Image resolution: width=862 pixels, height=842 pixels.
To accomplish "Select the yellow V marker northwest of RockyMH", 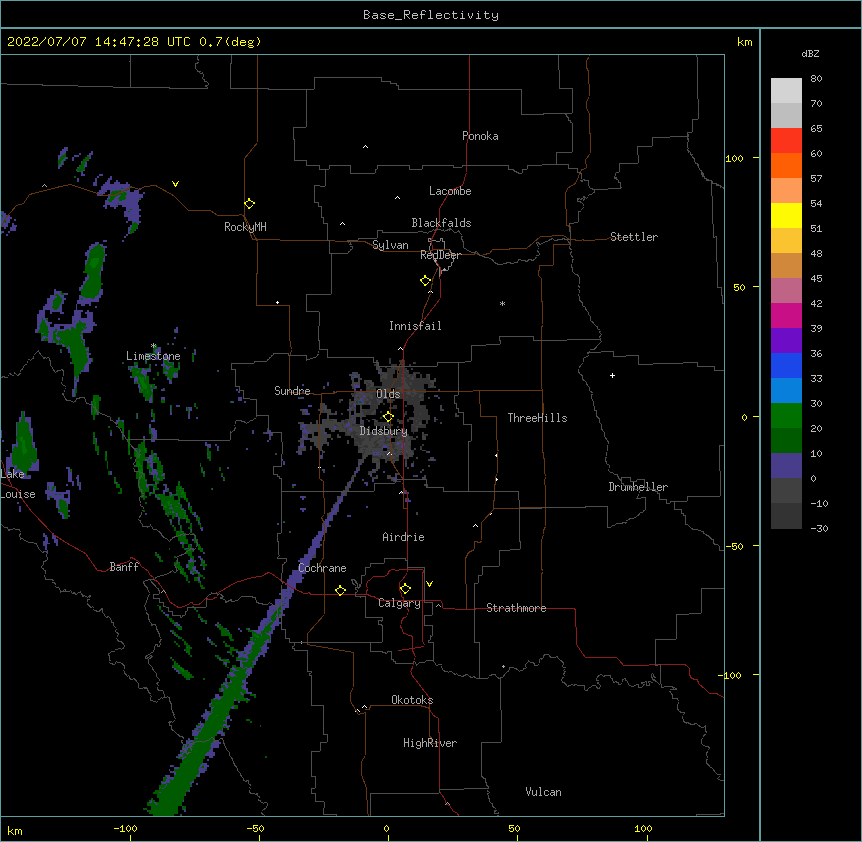I will click(175, 184).
